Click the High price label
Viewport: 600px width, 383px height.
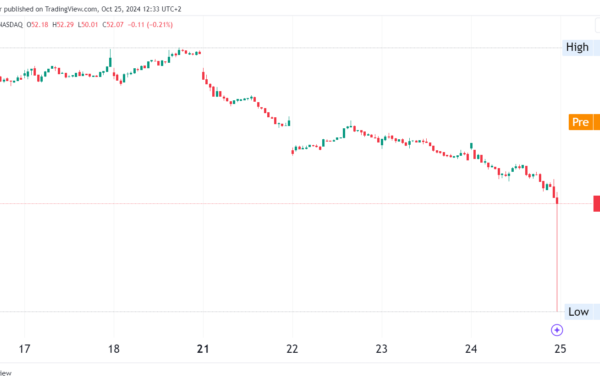pyautogui.click(x=581, y=47)
